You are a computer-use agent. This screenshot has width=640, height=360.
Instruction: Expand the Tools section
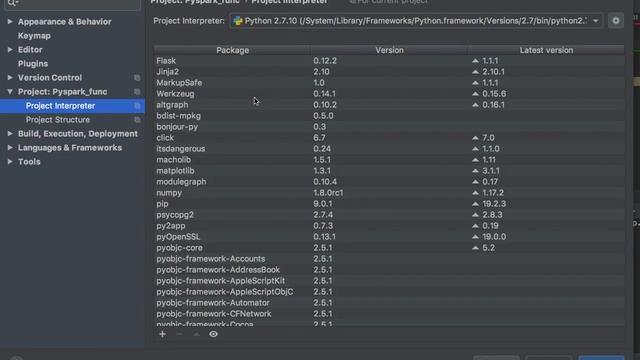coord(10,162)
